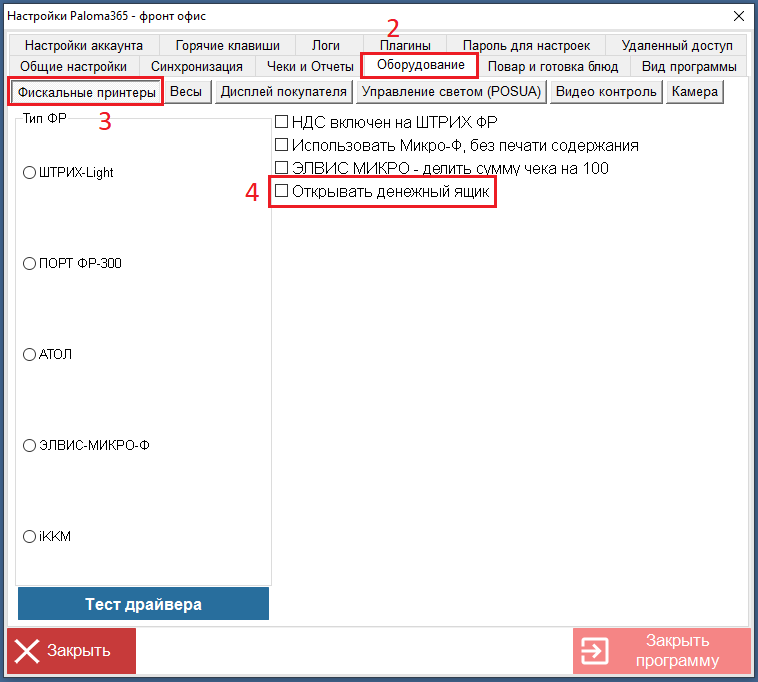Open the Настройки аккаунта tab
The height and width of the screenshot is (682, 758).
[x=84, y=46]
